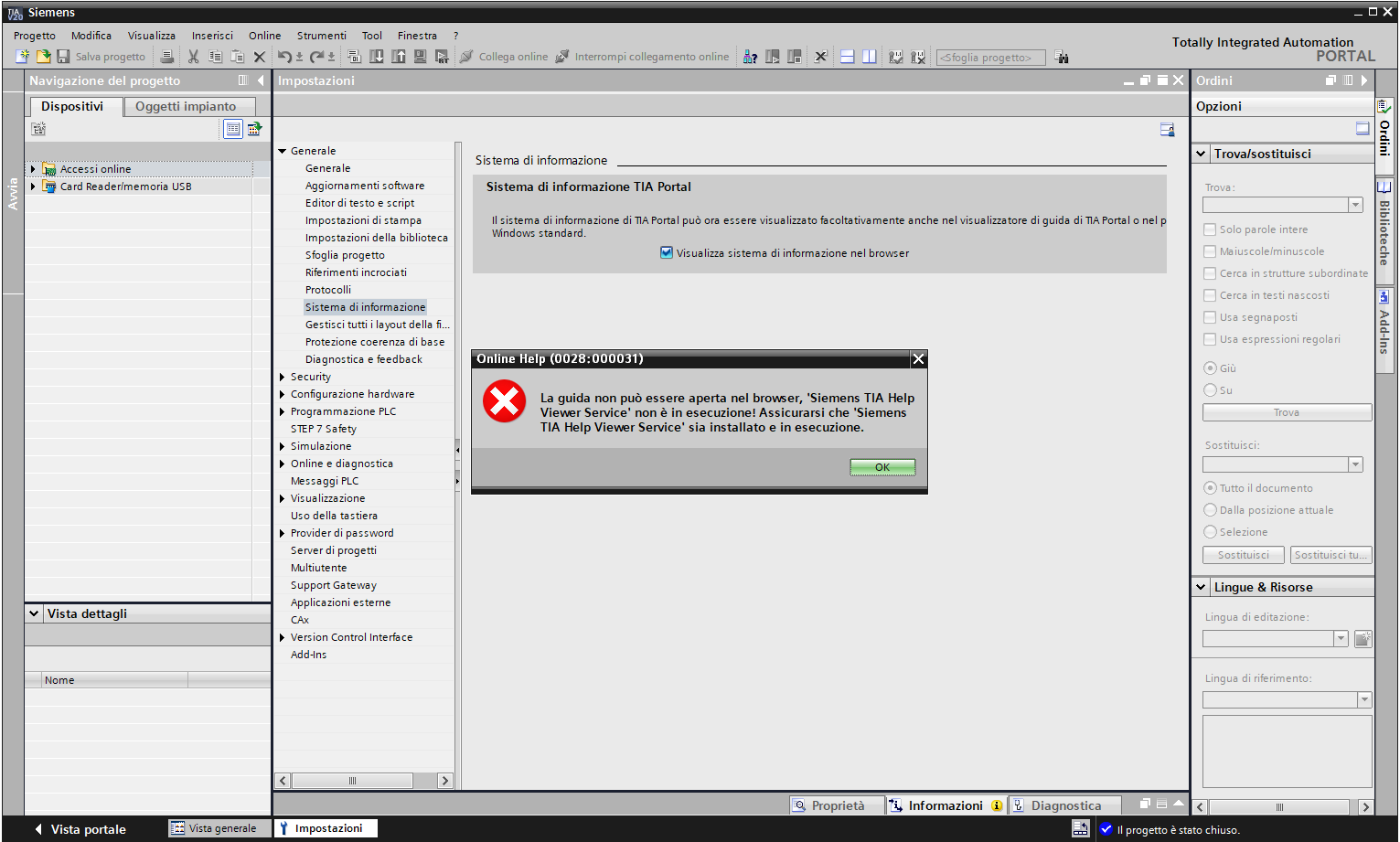Screen dimensions: 1400x842
Task: Click the Sfoglia progetto search field
Action: [x=990, y=58]
